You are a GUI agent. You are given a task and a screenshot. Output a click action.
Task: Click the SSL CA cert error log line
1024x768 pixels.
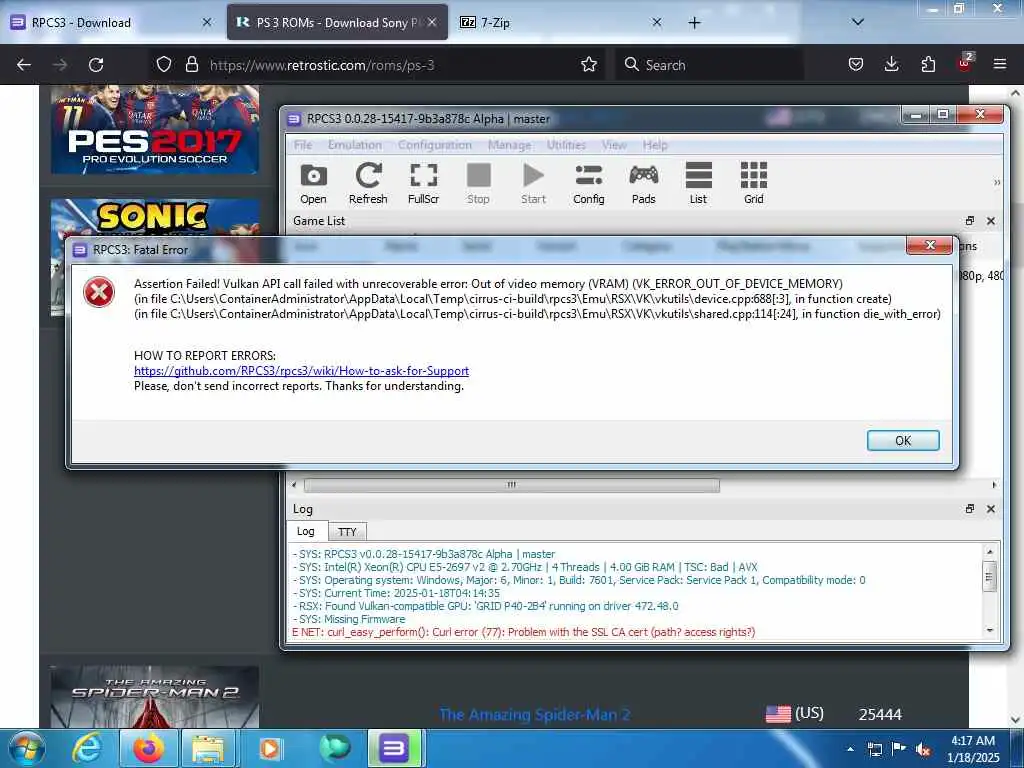[x=524, y=632]
